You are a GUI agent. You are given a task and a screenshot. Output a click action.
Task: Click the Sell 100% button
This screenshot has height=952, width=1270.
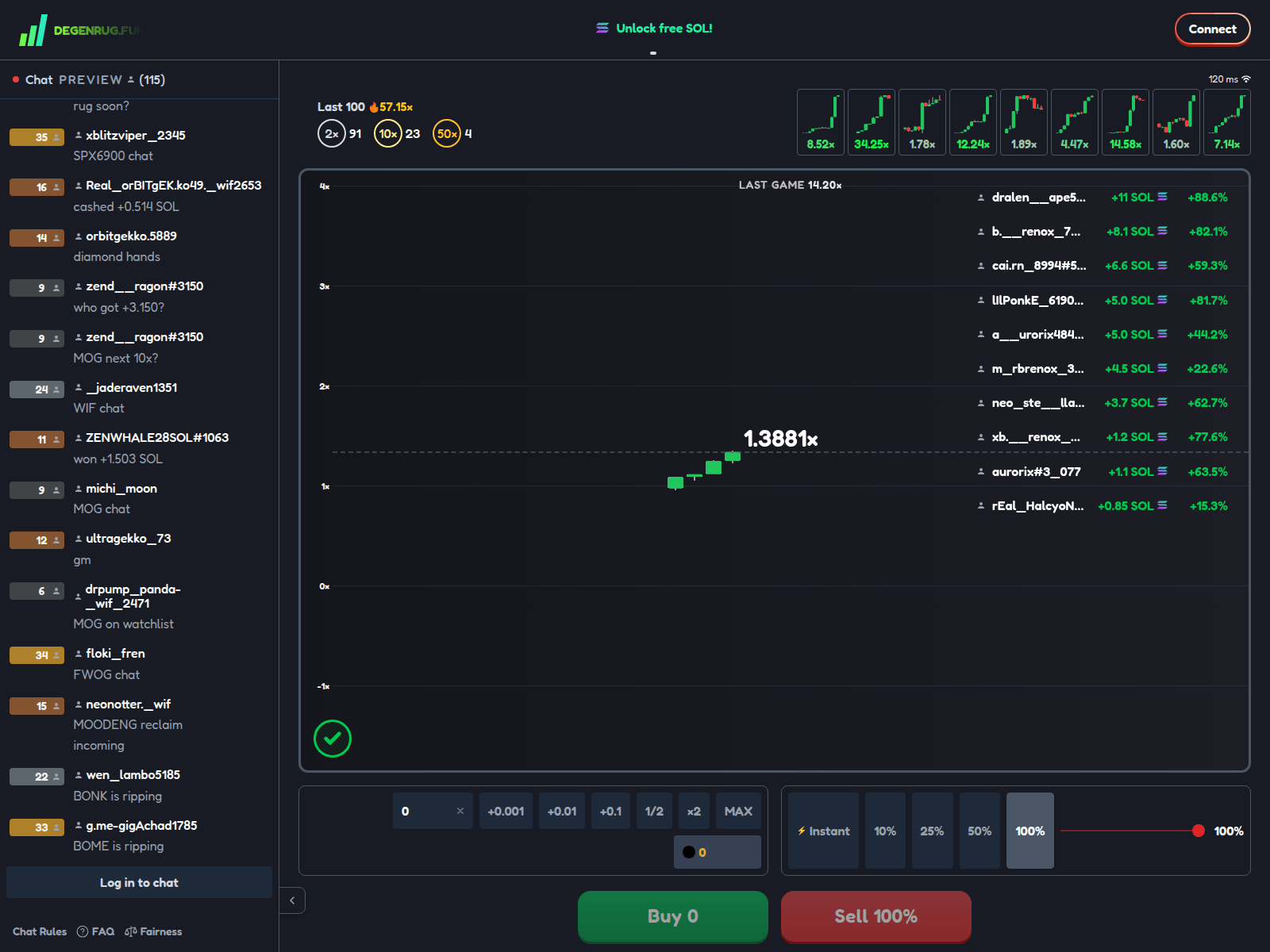[876, 916]
